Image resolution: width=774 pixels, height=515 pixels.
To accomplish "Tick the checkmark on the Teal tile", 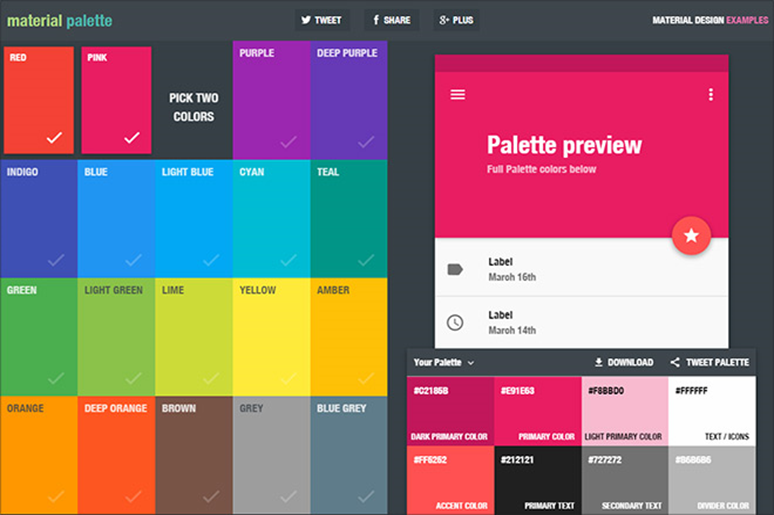I will tap(366, 260).
